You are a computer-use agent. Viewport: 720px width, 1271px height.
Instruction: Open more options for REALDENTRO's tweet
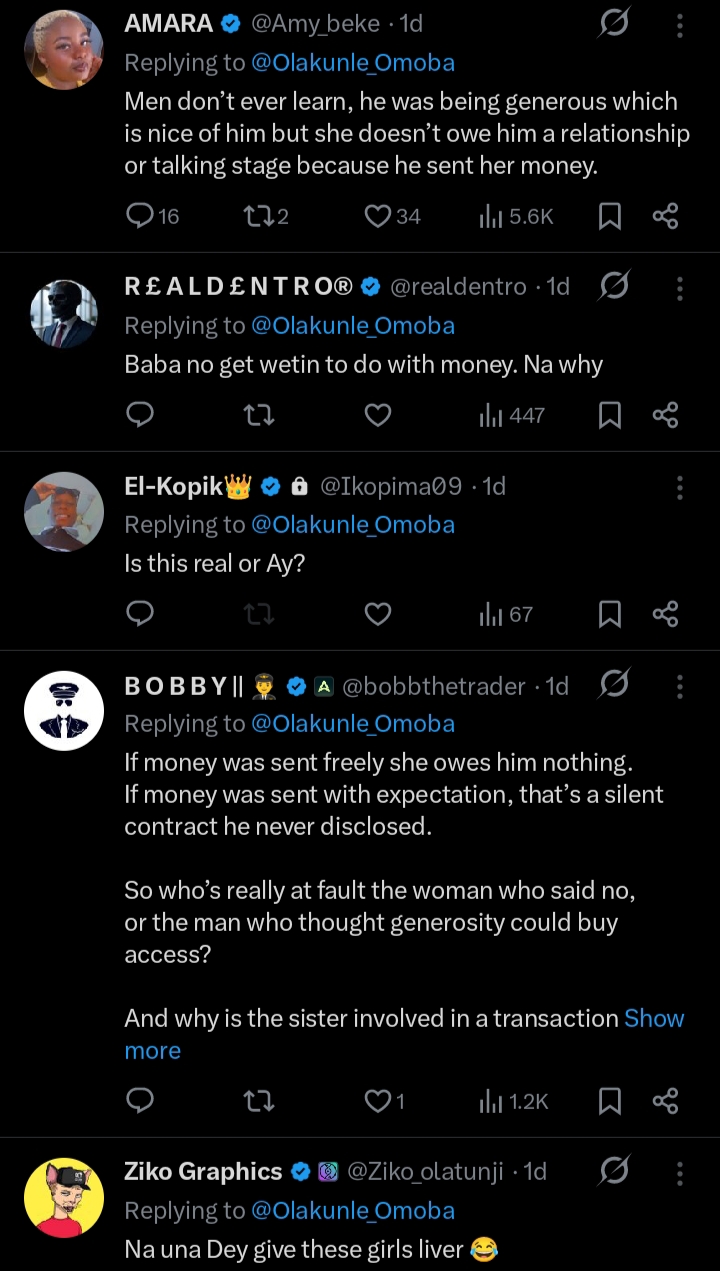coord(680,288)
